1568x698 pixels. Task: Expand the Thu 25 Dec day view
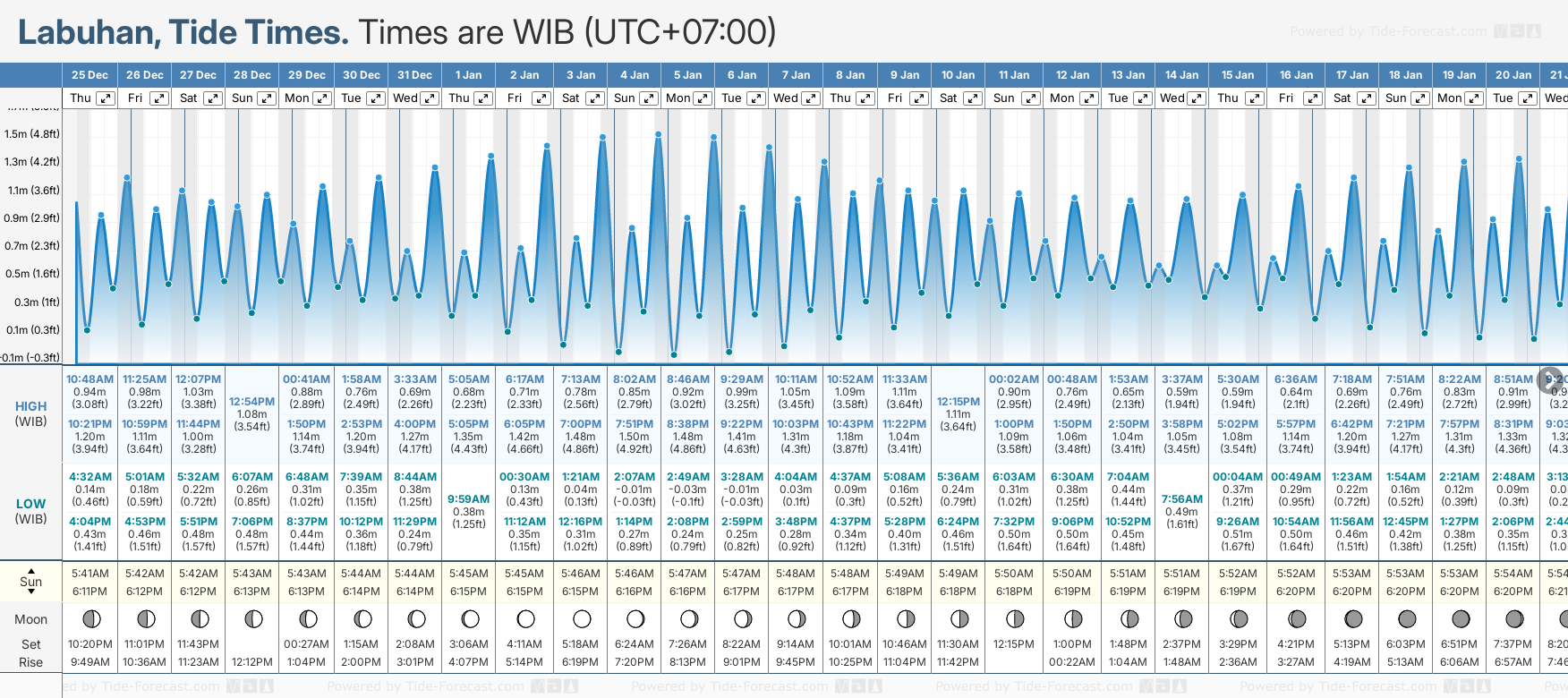106,98
